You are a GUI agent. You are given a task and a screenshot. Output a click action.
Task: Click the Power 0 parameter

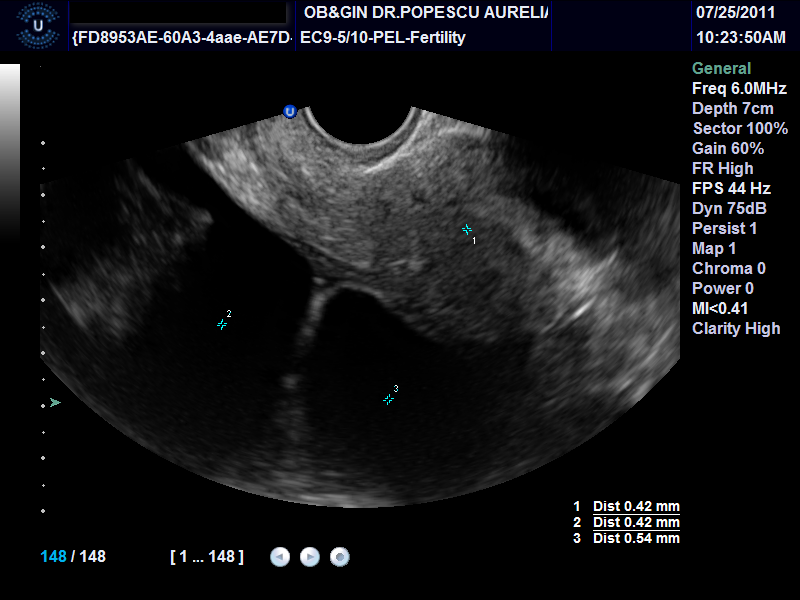pos(722,288)
